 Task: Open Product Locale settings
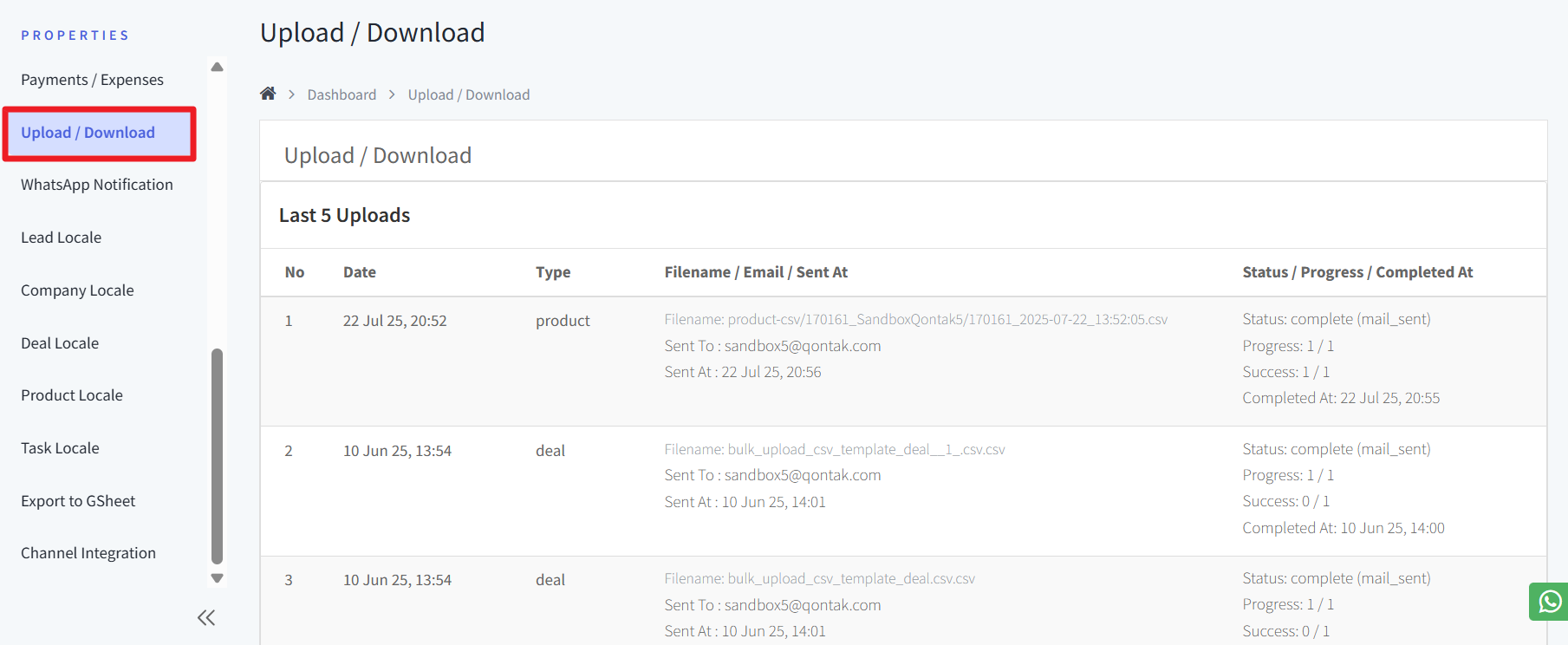pyautogui.click(x=72, y=395)
